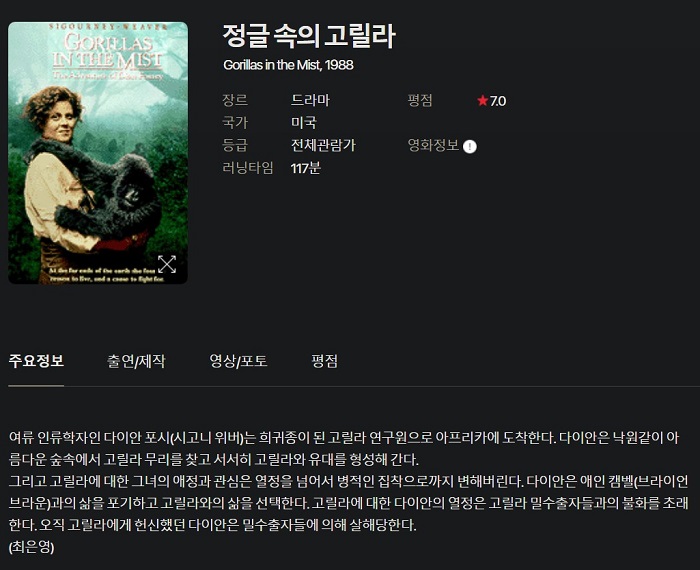Click the 전체관람가 rating grade text
700x570 pixels.
coord(323,145)
